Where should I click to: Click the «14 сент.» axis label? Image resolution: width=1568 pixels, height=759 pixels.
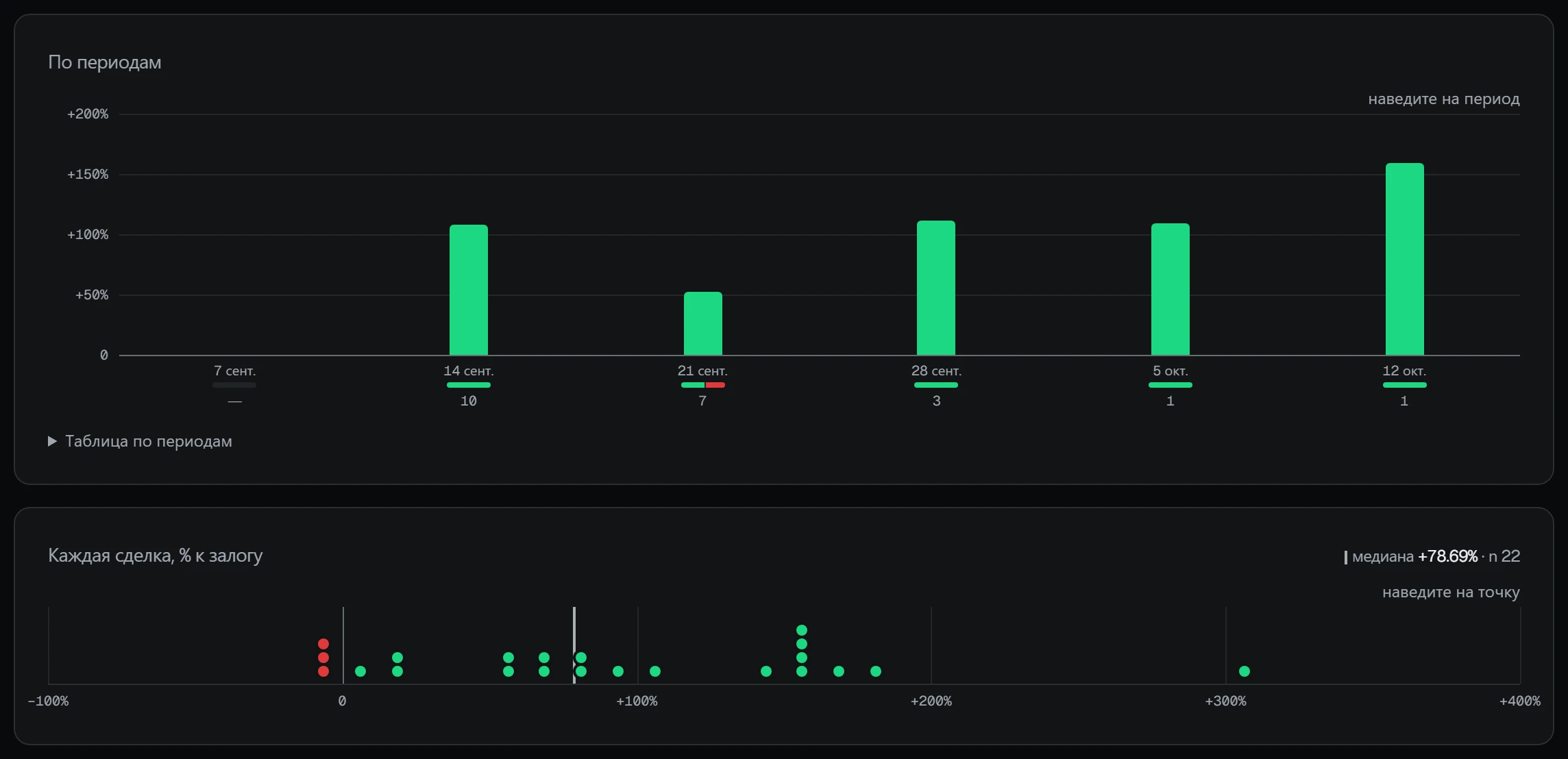tap(469, 371)
